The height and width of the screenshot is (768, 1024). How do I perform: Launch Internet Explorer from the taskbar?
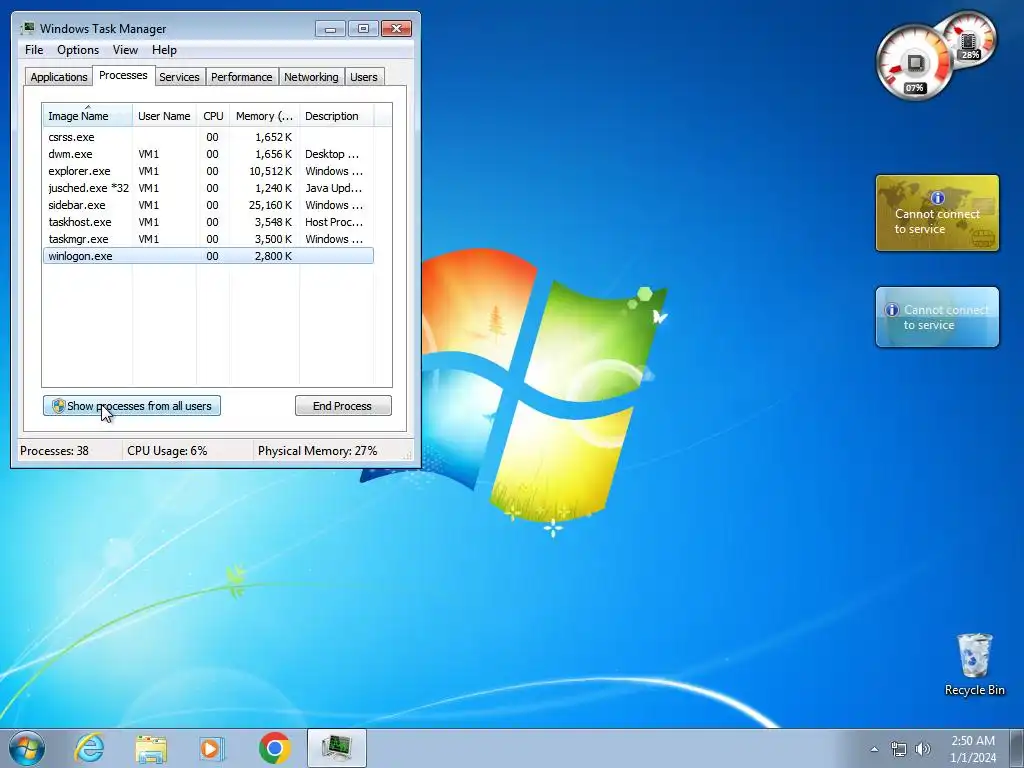pyautogui.click(x=89, y=748)
